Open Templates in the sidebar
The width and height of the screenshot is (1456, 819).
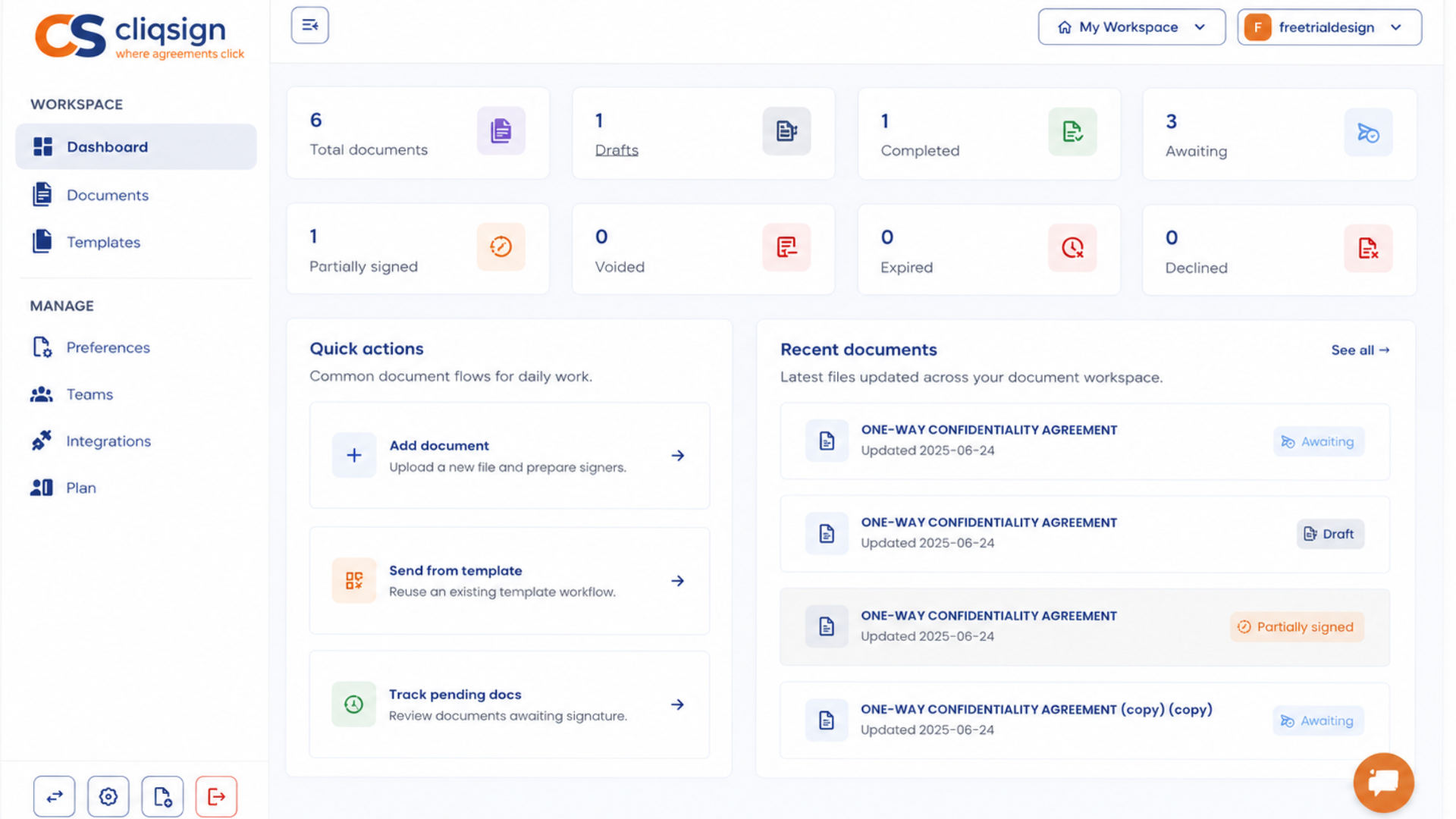click(103, 242)
